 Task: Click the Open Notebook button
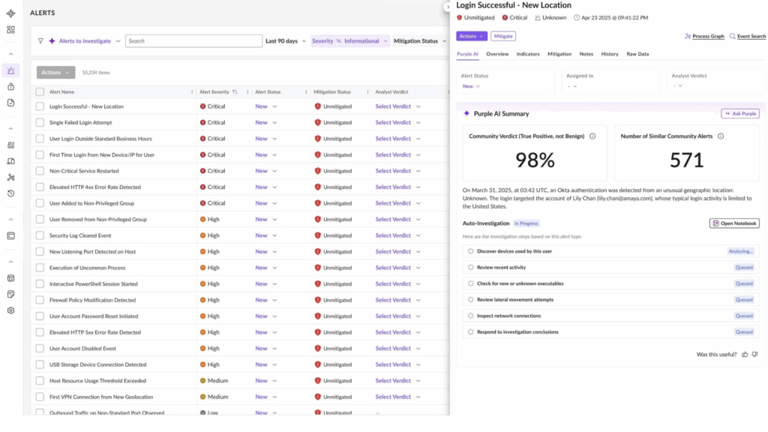pyautogui.click(x=734, y=223)
